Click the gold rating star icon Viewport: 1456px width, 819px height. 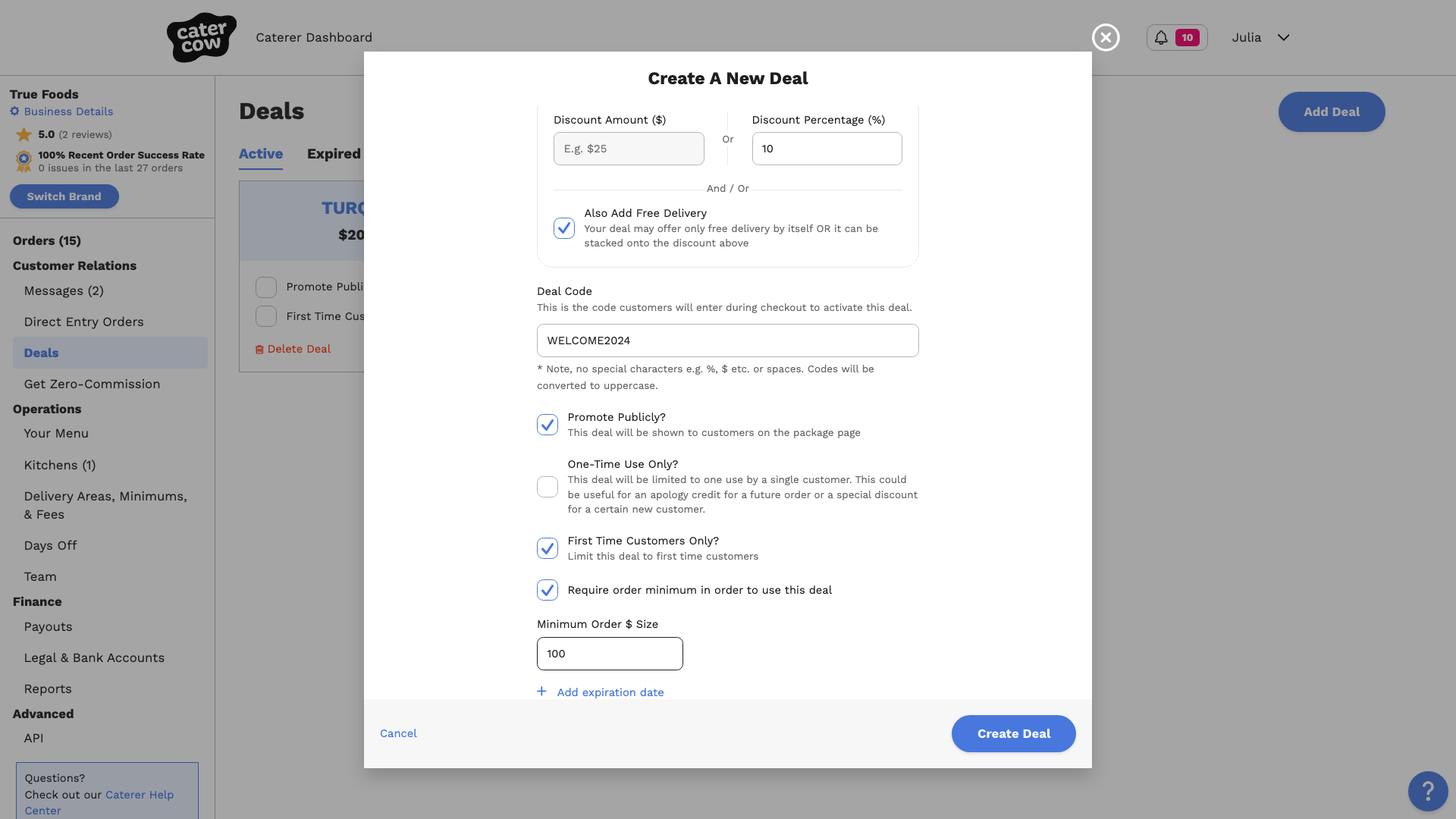pos(24,134)
